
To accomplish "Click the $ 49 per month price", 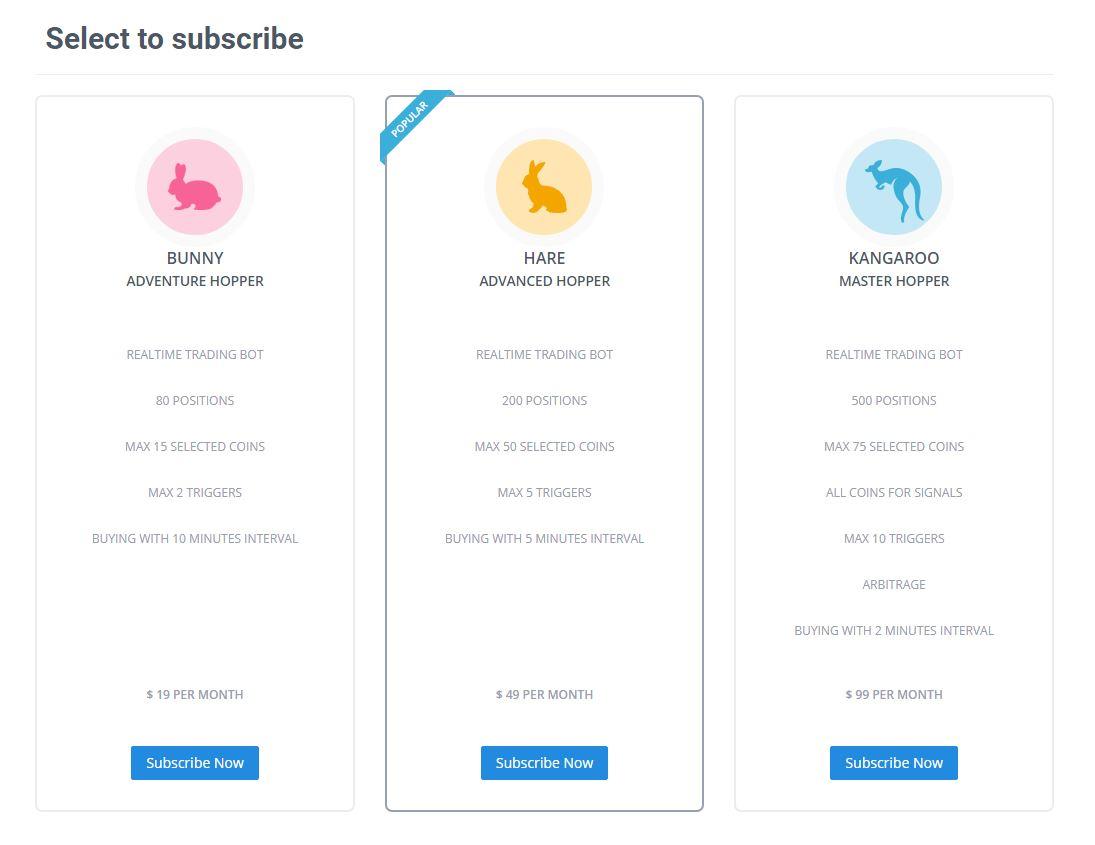I will pyautogui.click(x=544, y=694).
